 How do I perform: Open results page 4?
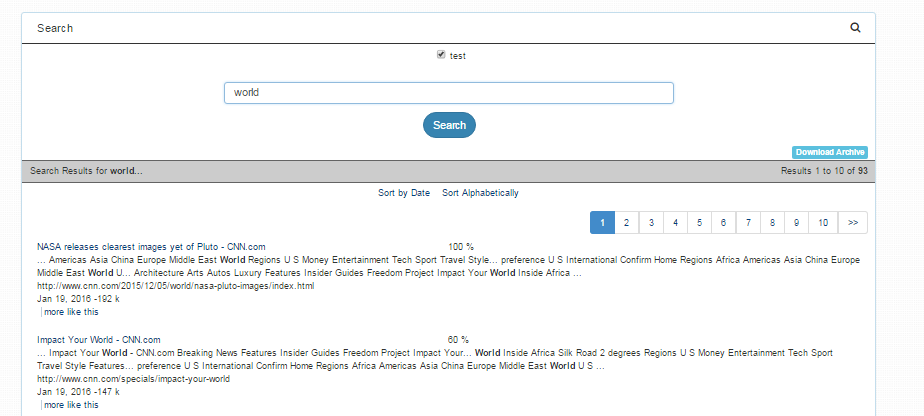[675, 222]
